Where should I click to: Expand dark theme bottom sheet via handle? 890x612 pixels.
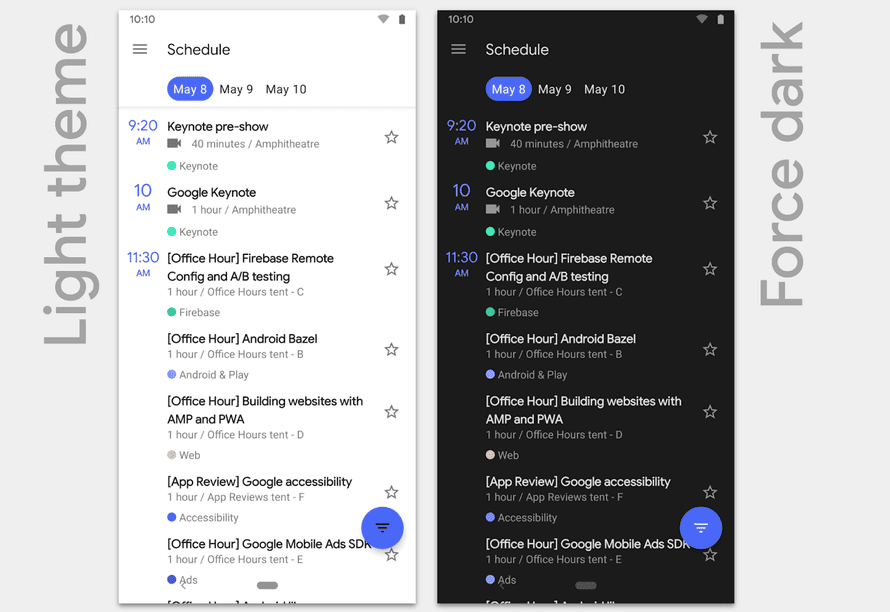pyautogui.click(x=585, y=585)
